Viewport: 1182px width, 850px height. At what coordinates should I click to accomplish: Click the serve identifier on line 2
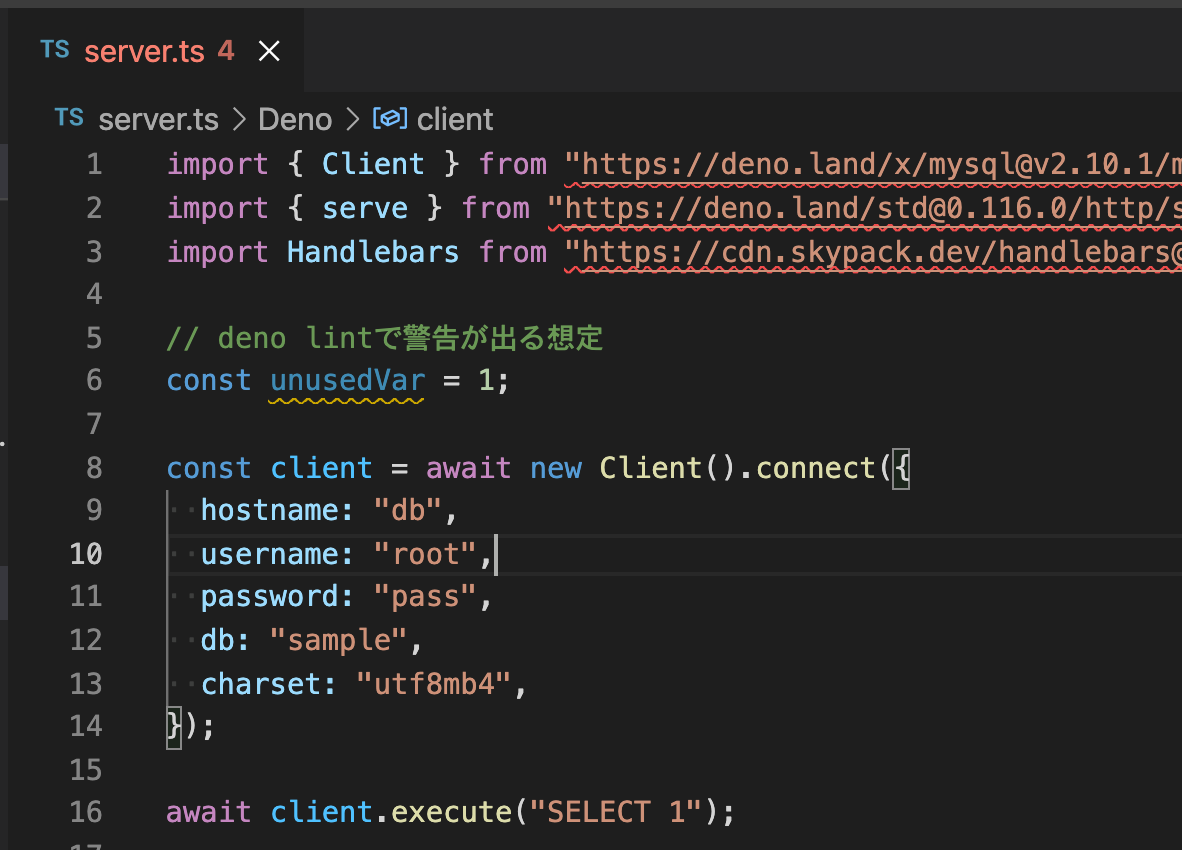(x=365, y=208)
